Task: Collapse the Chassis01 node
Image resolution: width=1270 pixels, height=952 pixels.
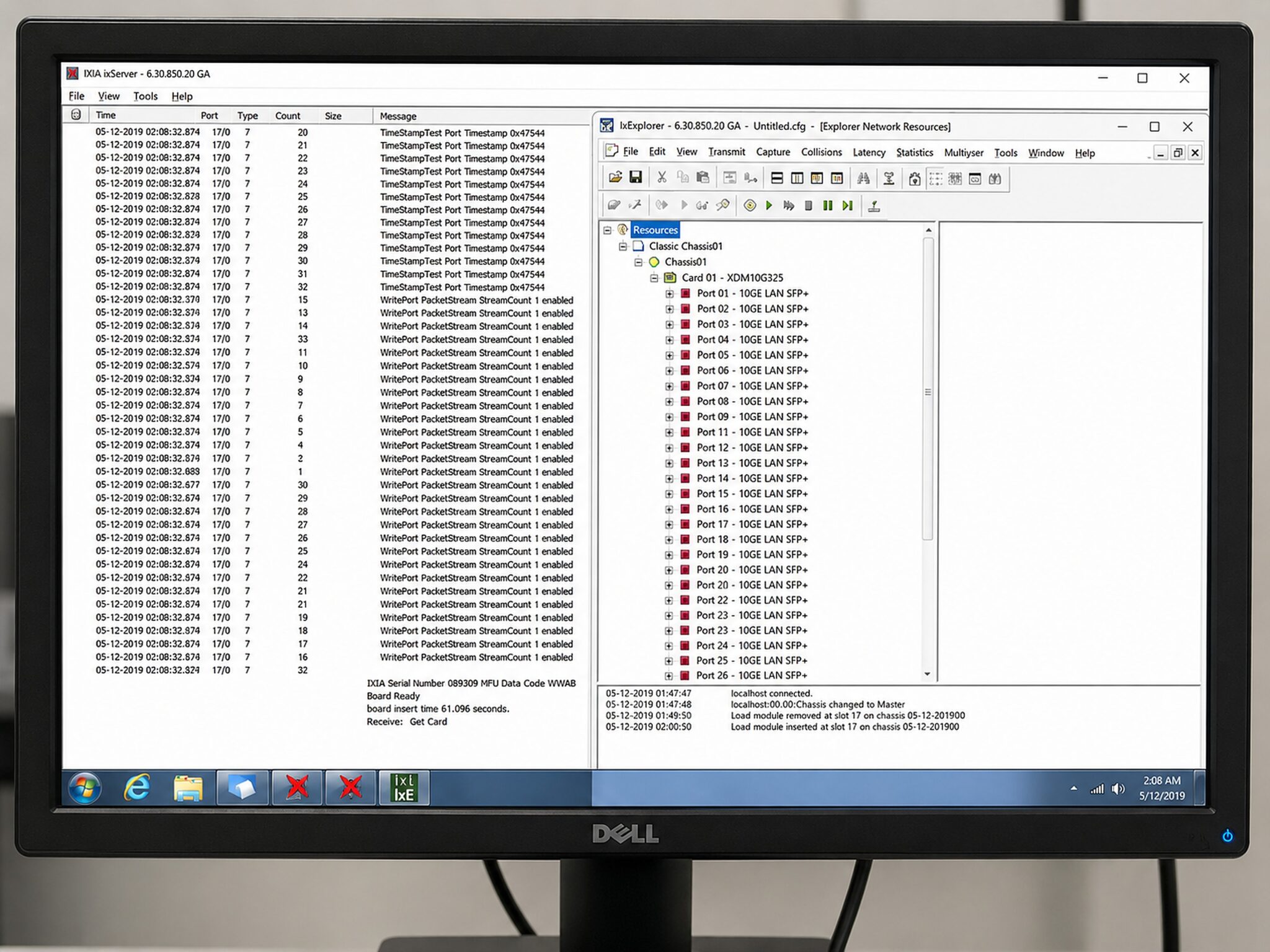Action: click(x=639, y=262)
